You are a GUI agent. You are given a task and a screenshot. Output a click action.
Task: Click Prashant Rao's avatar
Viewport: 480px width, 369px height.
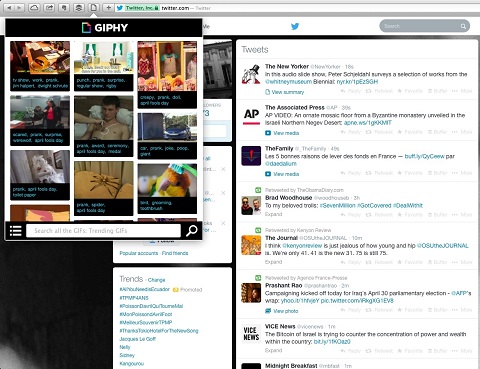pos(251,293)
